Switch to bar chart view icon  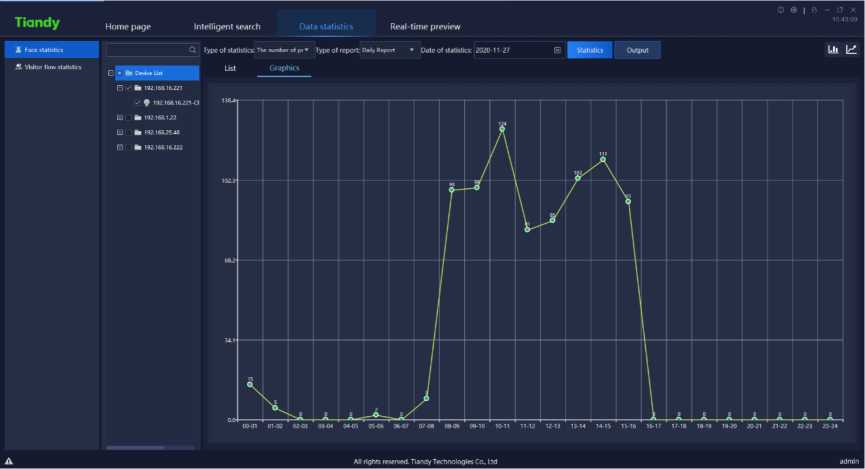832,49
